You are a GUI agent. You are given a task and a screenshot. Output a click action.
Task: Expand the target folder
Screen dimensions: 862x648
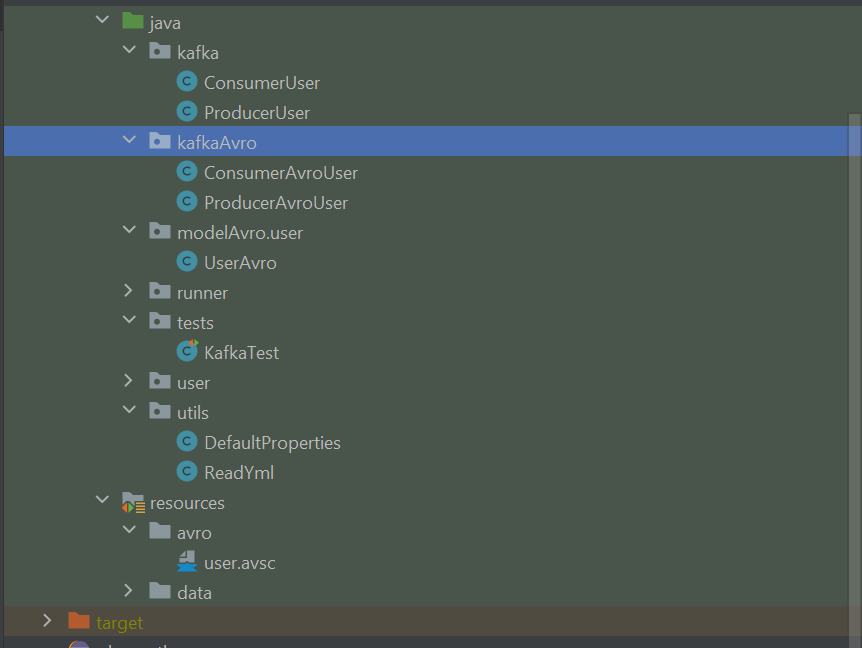pyautogui.click(x=47, y=621)
